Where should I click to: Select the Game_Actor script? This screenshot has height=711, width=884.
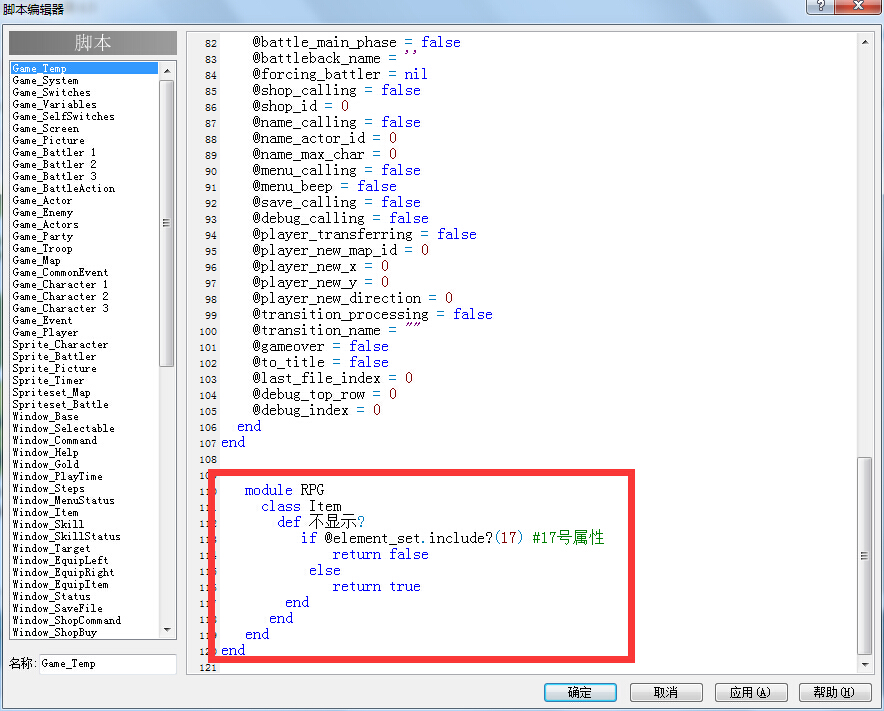pos(42,200)
